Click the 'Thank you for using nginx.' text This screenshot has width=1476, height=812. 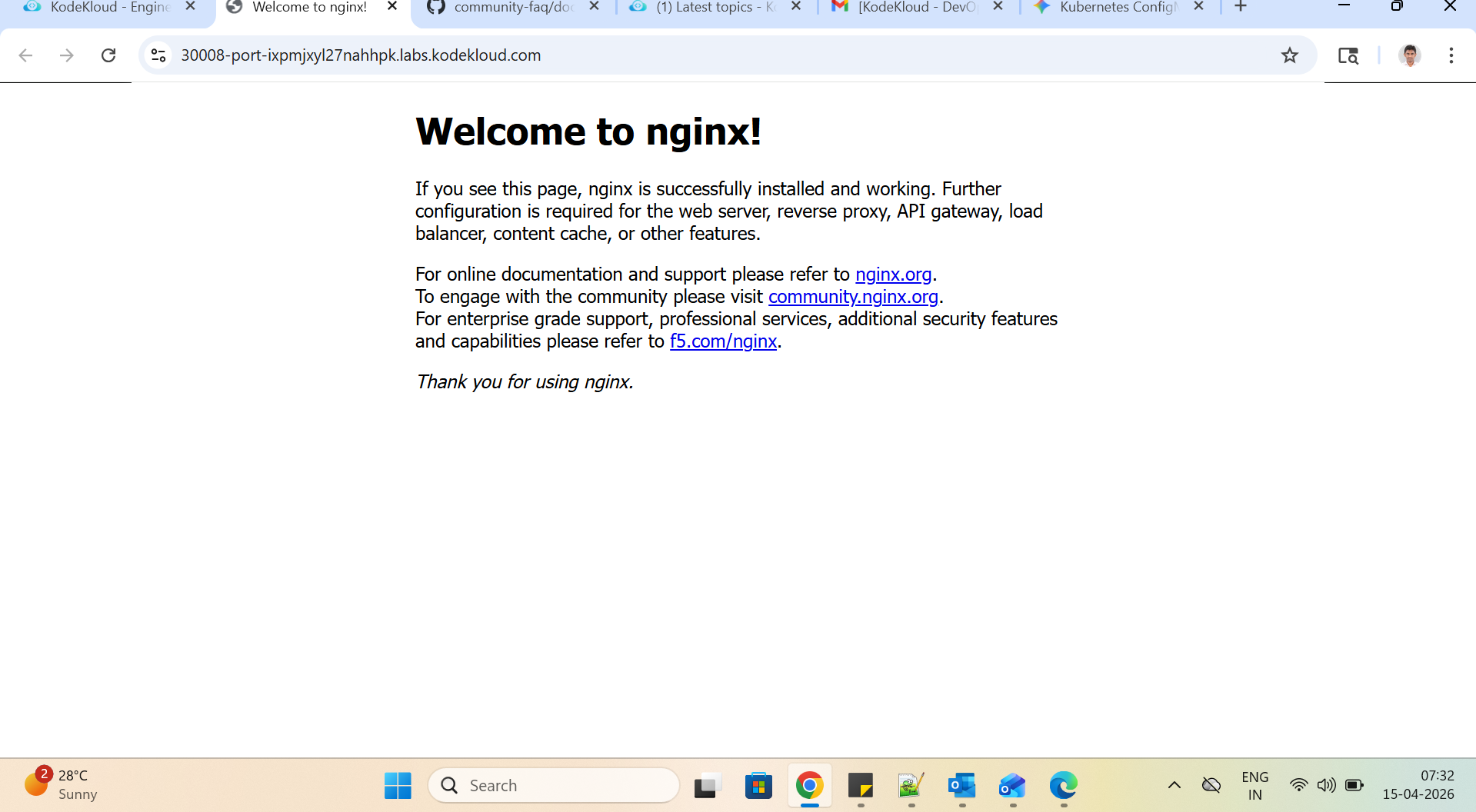coord(525,382)
